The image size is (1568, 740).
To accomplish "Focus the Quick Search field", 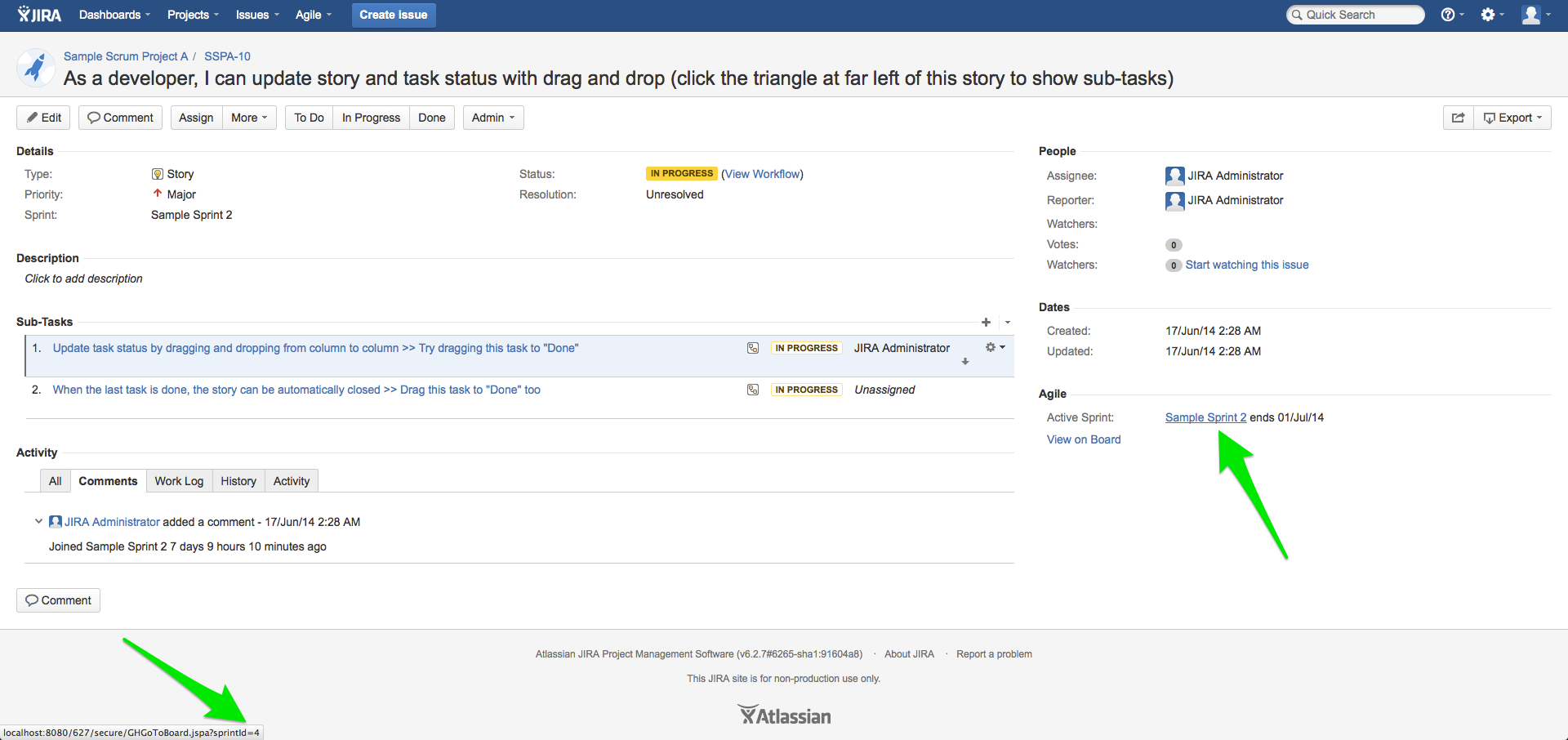I will click(x=1356, y=15).
